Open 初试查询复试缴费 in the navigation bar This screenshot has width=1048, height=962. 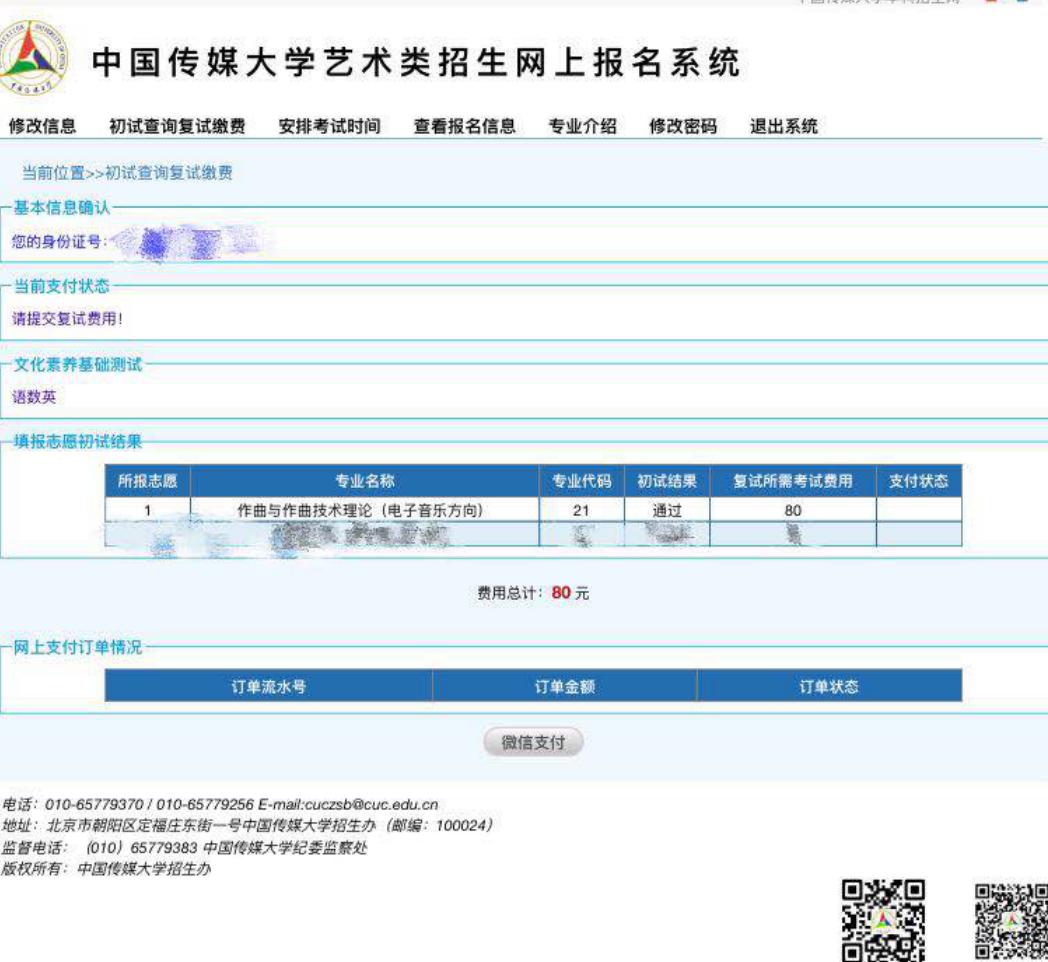tap(177, 126)
